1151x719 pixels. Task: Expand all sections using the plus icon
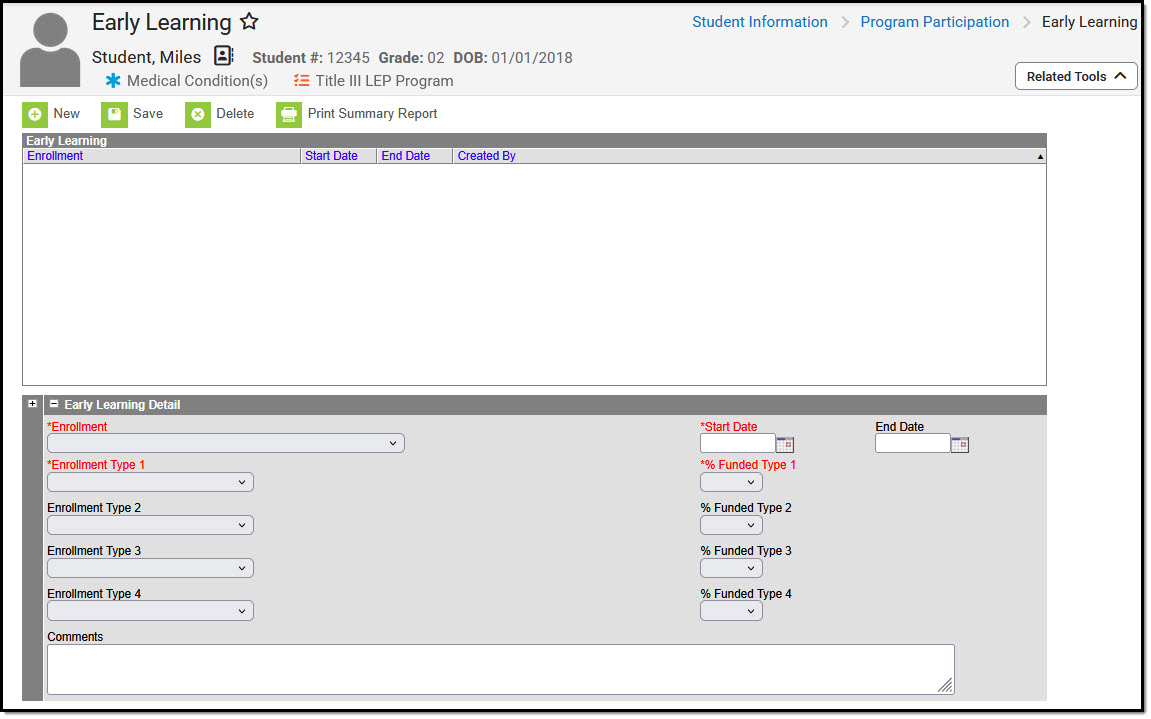pos(32,403)
